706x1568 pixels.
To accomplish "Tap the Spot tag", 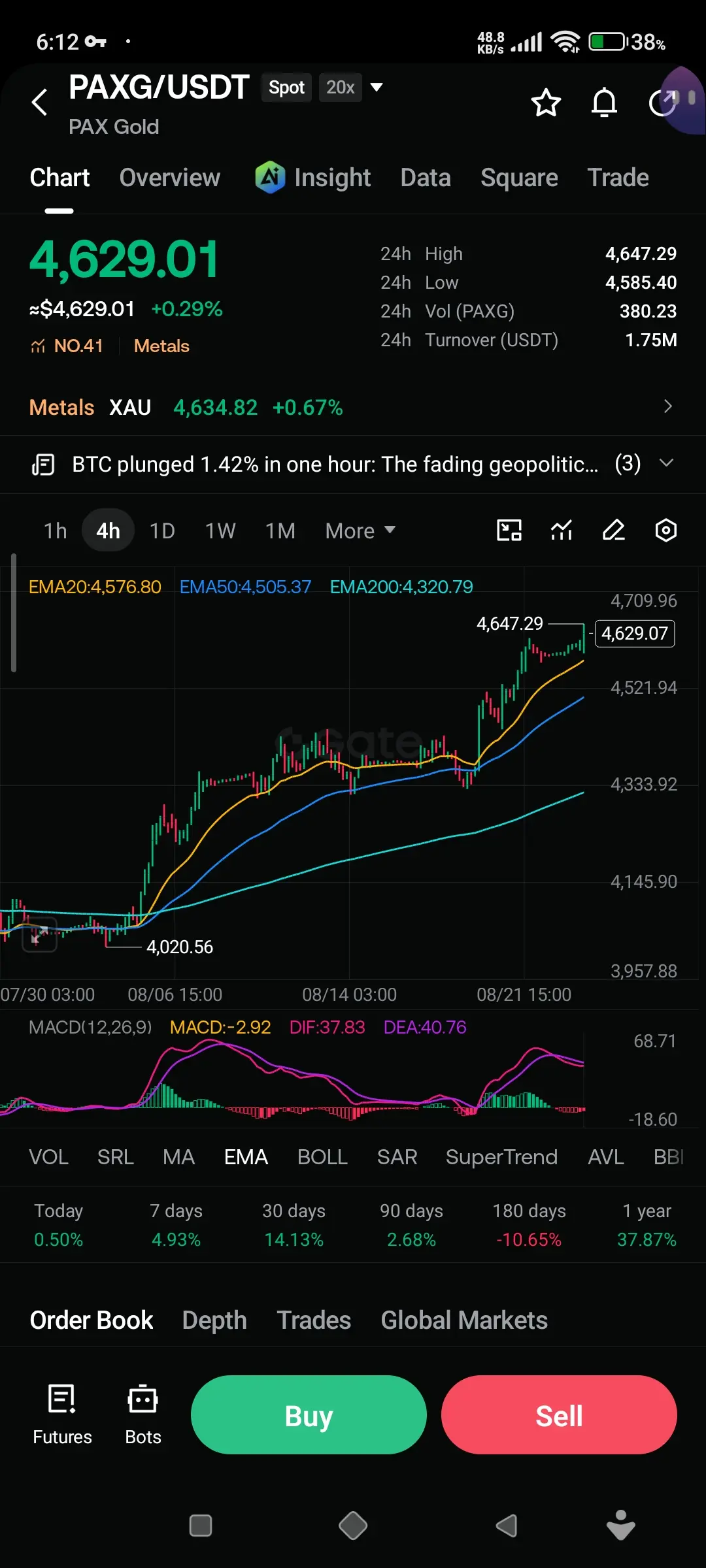I will [x=286, y=88].
